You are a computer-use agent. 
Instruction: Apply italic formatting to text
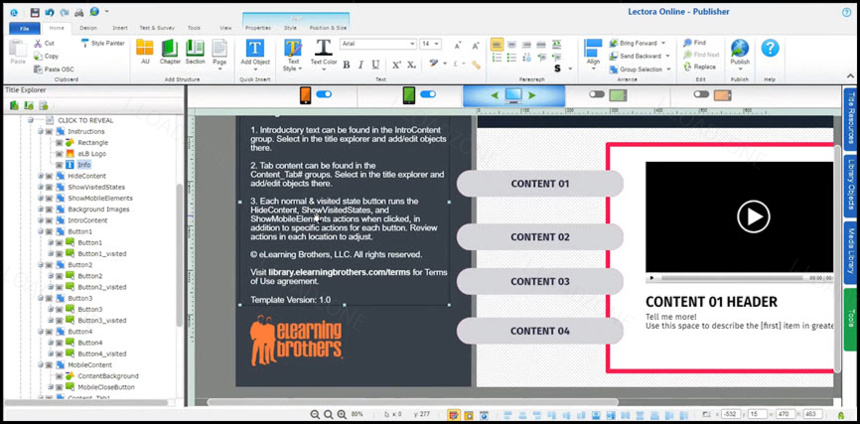point(360,65)
